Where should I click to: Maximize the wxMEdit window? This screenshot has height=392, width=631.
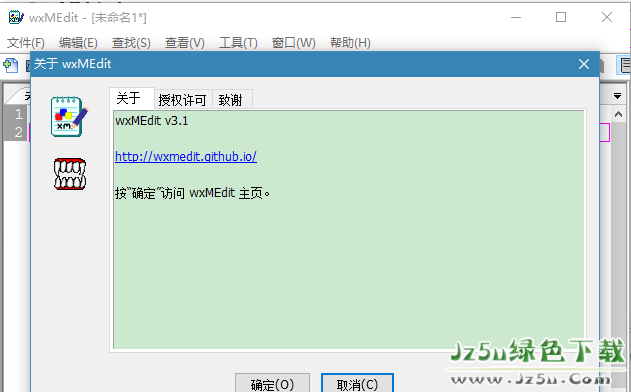point(561,17)
